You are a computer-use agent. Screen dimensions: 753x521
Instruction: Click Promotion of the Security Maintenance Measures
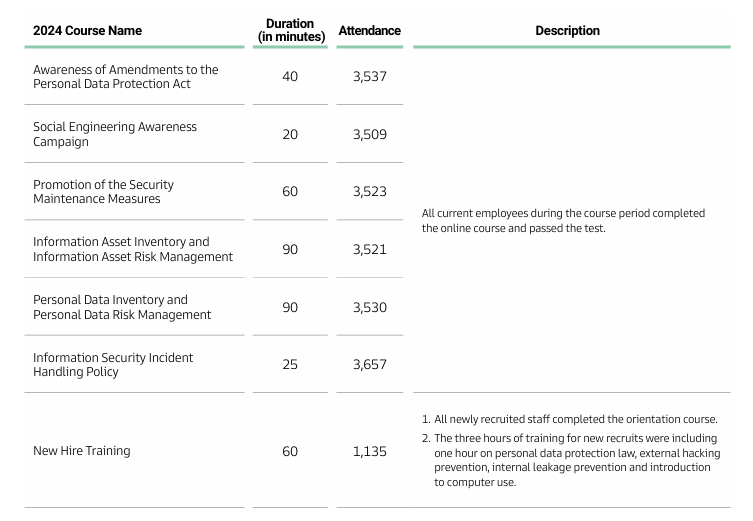coord(103,192)
